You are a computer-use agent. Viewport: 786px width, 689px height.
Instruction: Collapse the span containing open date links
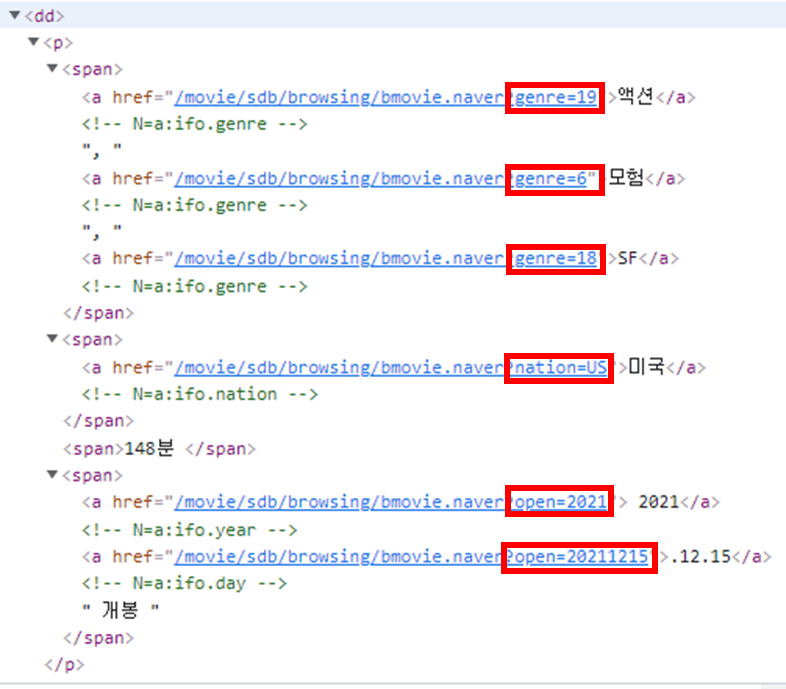52,474
